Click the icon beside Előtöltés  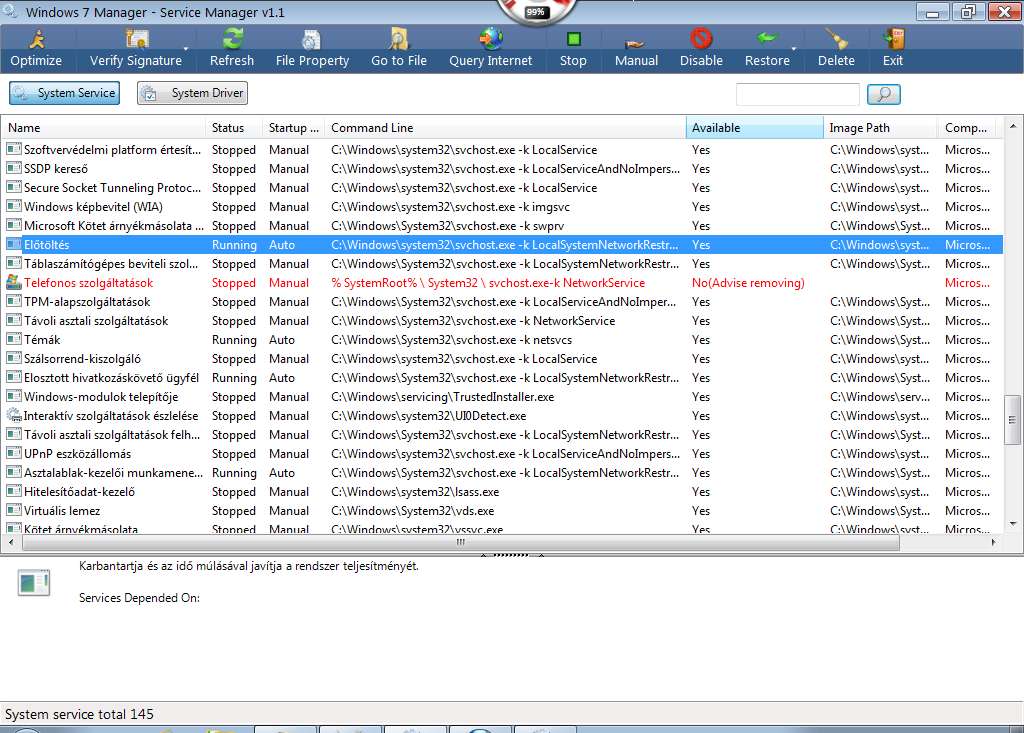coord(14,244)
